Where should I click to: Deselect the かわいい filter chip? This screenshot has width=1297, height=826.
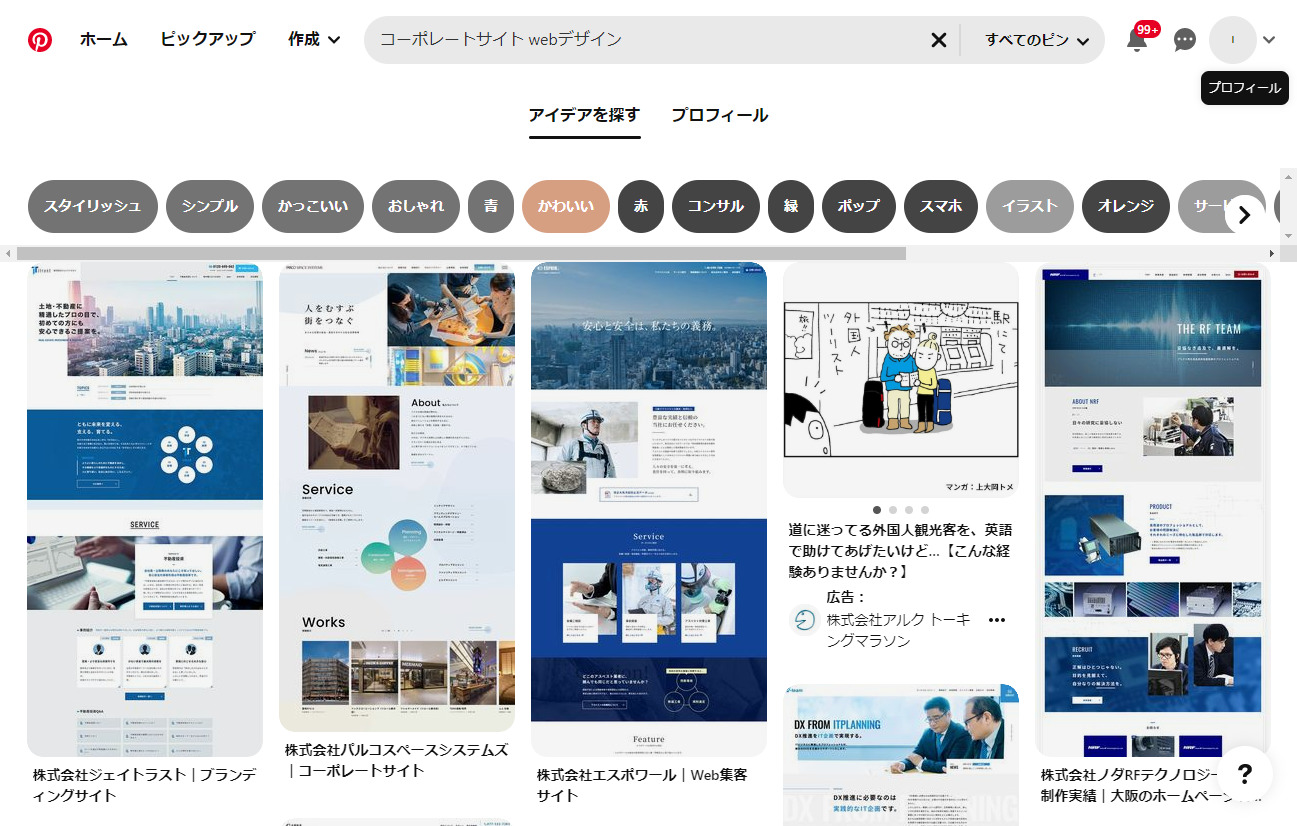click(565, 206)
